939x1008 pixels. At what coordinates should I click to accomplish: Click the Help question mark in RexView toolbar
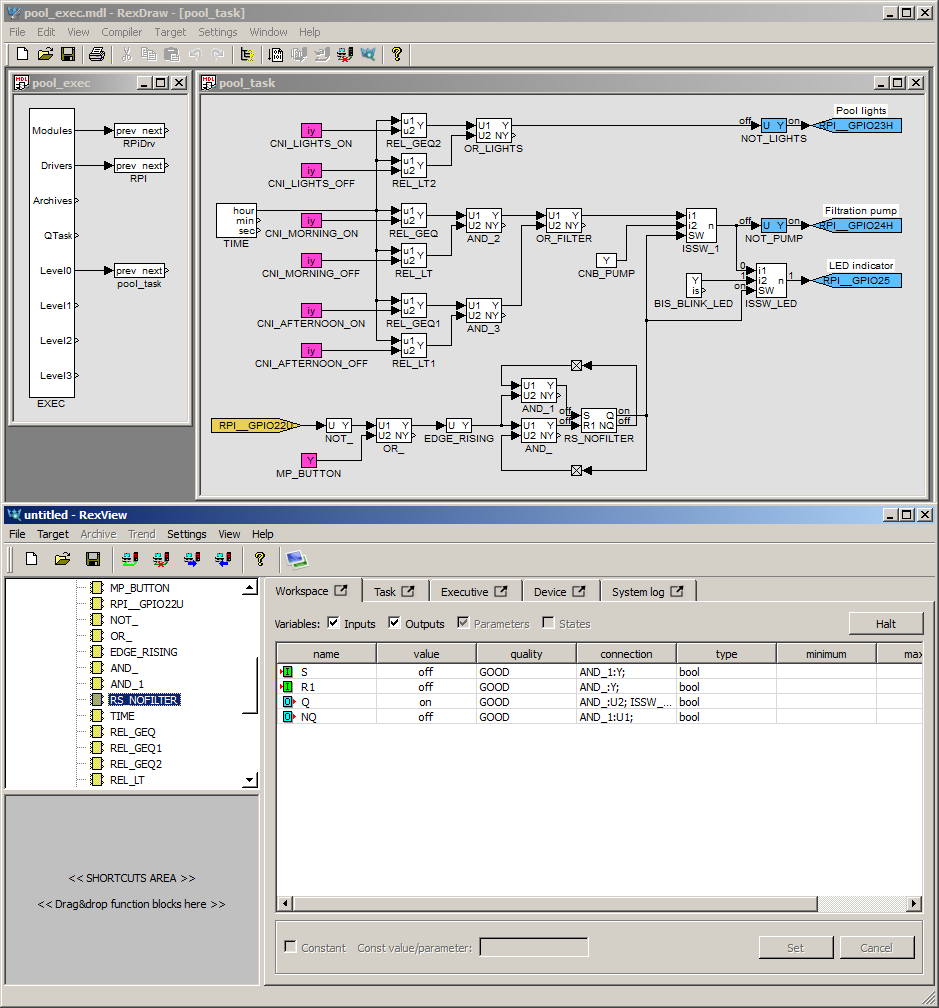coord(260,559)
